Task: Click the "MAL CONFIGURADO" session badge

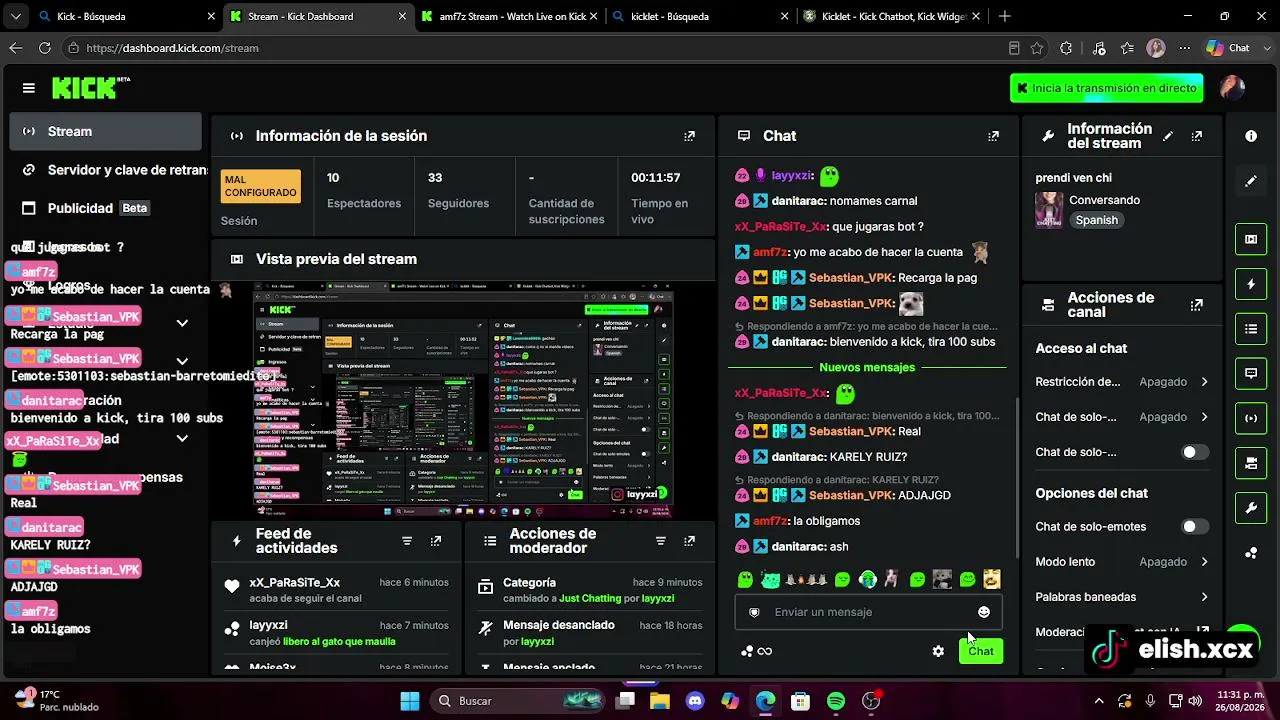Action: (x=260, y=186)
